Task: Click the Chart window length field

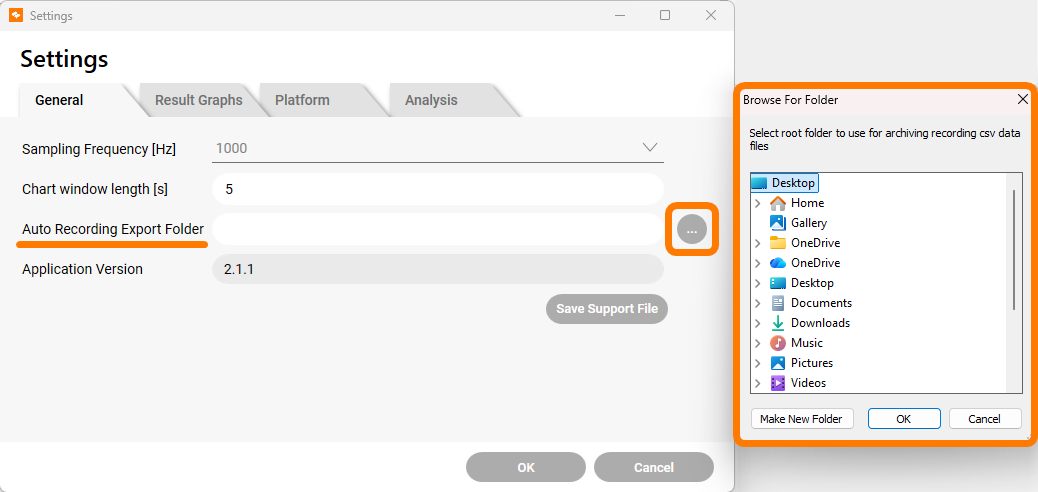Action: (x=438, y=189)
